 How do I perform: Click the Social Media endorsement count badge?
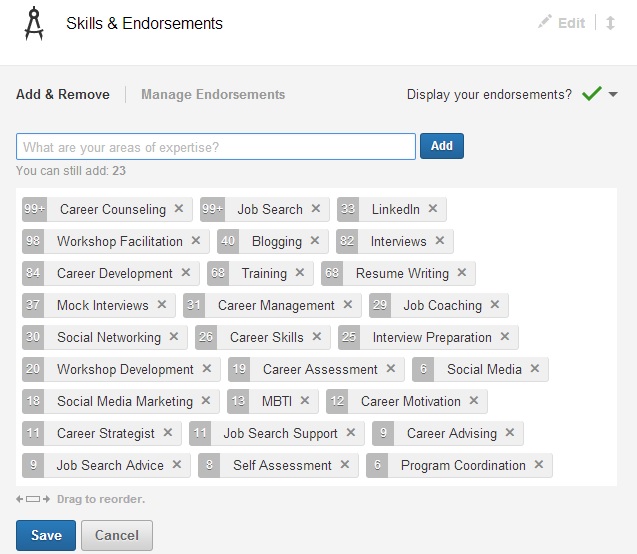click(423, 369)
